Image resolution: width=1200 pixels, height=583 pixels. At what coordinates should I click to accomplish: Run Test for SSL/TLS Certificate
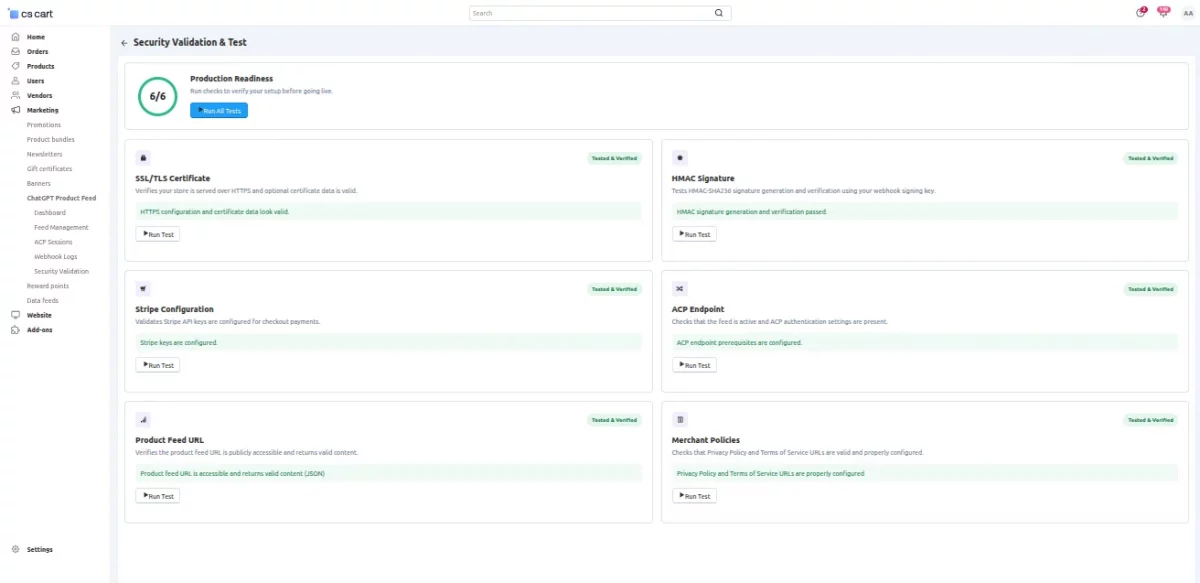click(158, 235)
